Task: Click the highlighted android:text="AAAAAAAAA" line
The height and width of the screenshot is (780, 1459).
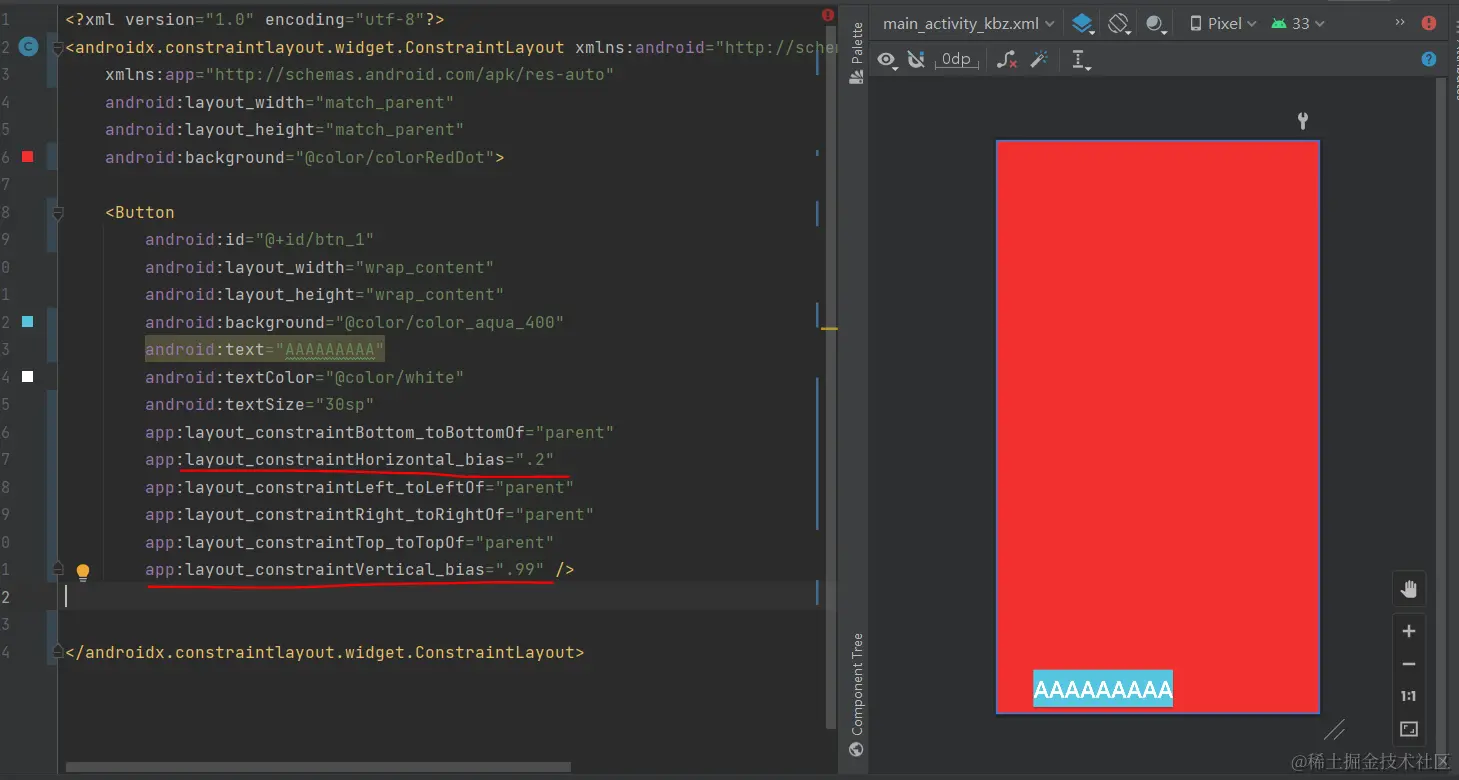Action: pos(264,349)
